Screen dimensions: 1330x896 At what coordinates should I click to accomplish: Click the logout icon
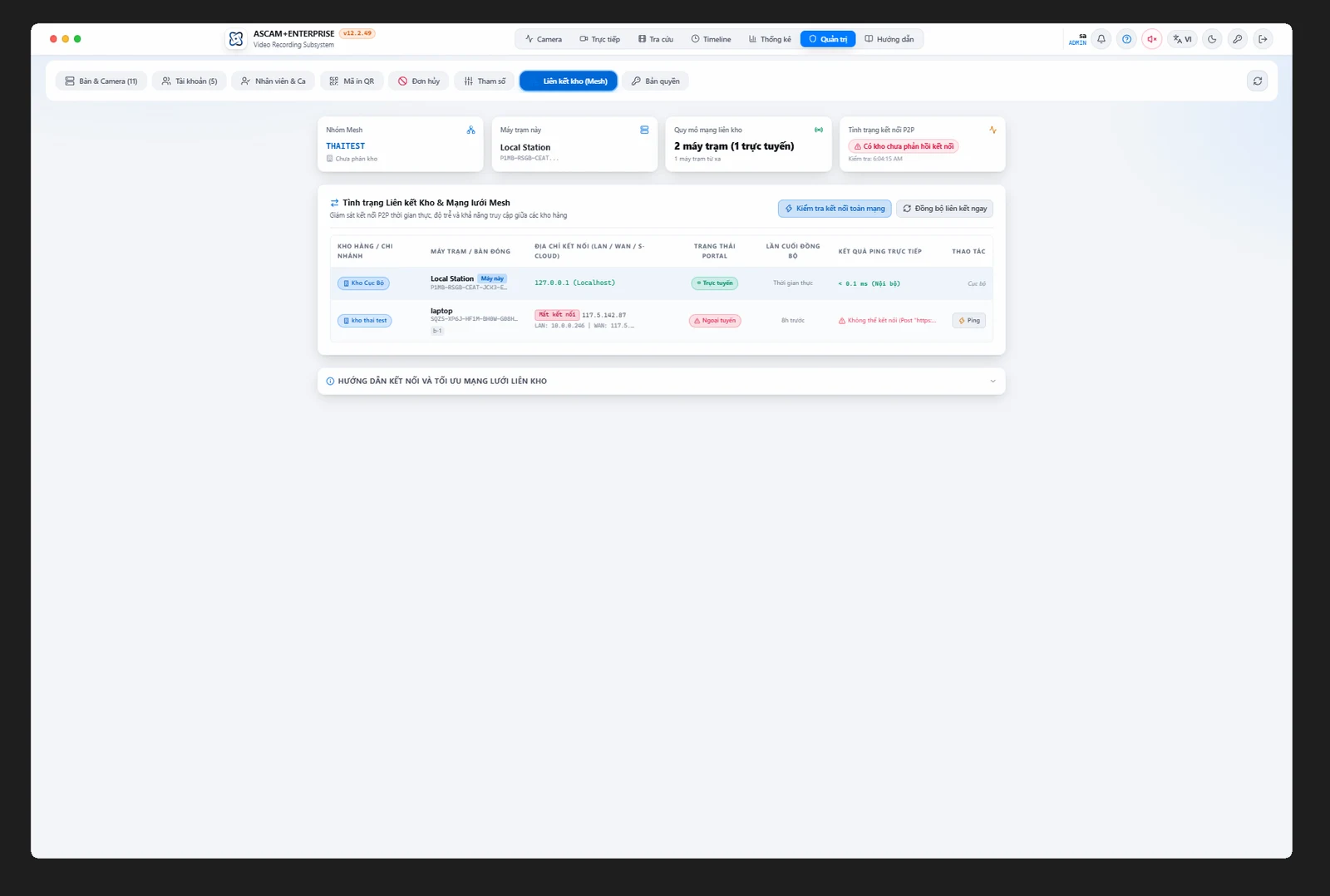1263,39
